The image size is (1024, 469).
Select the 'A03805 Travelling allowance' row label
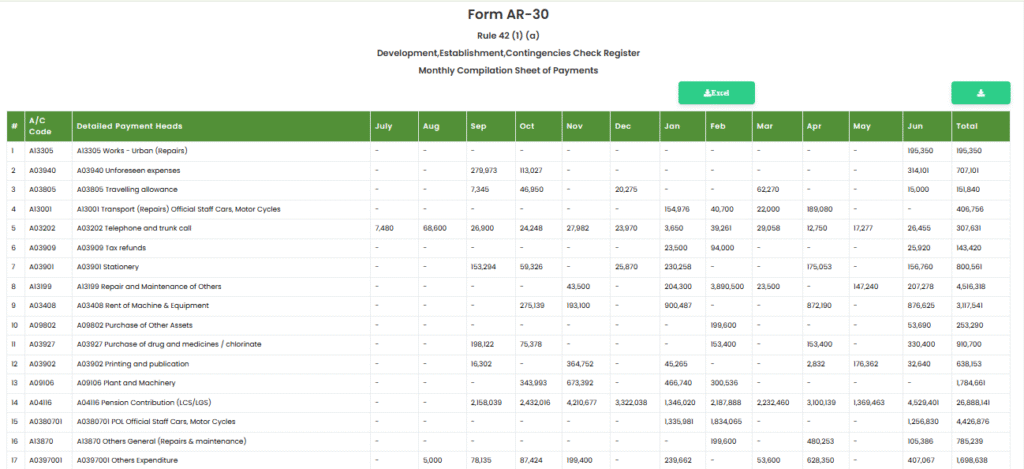coord(126,189)
